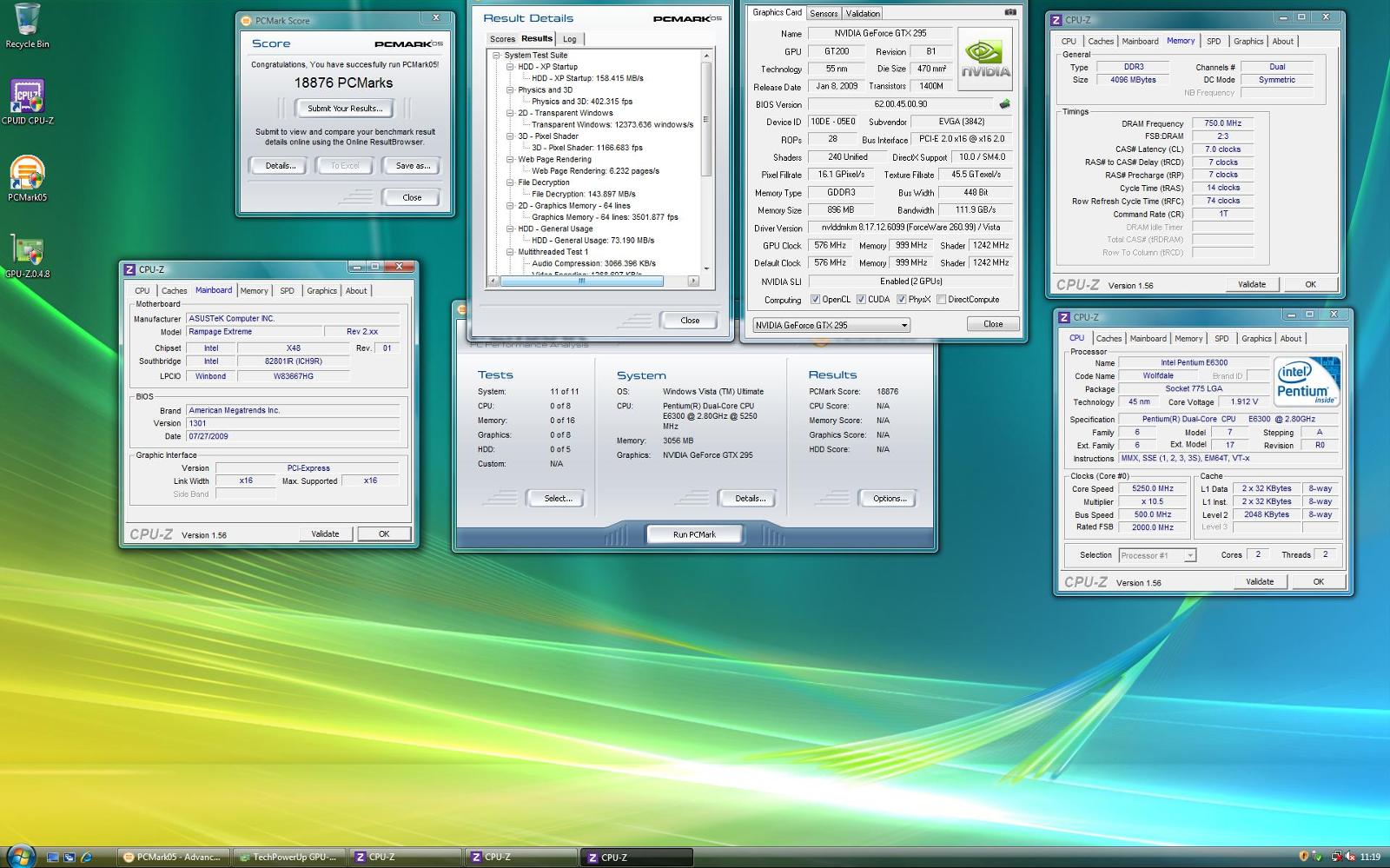
Task: Click the NVIDIA logo in GPU-Z
Action: point(985,59)
